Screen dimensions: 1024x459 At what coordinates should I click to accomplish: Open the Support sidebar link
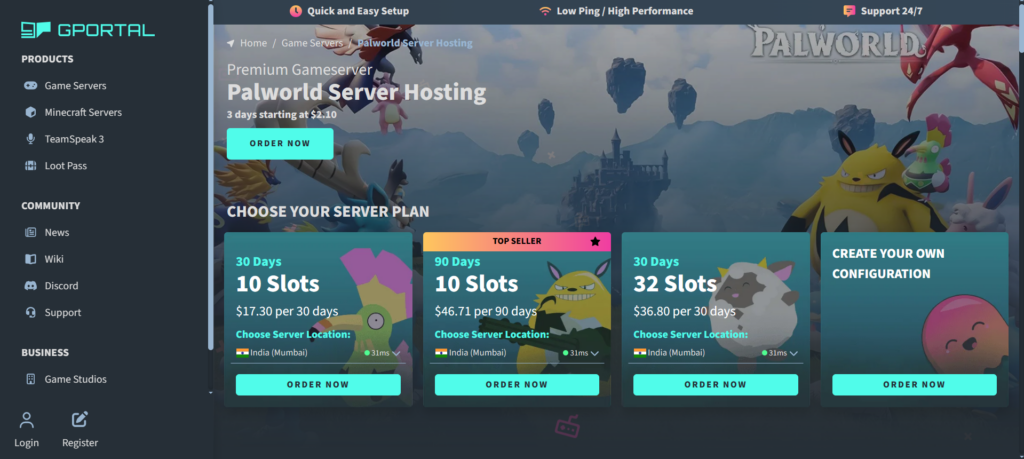click(x=63, y=313)
